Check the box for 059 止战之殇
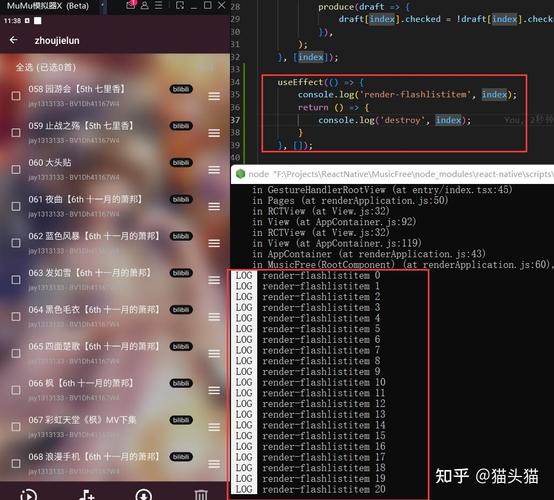554x500 pixels. 16,133
